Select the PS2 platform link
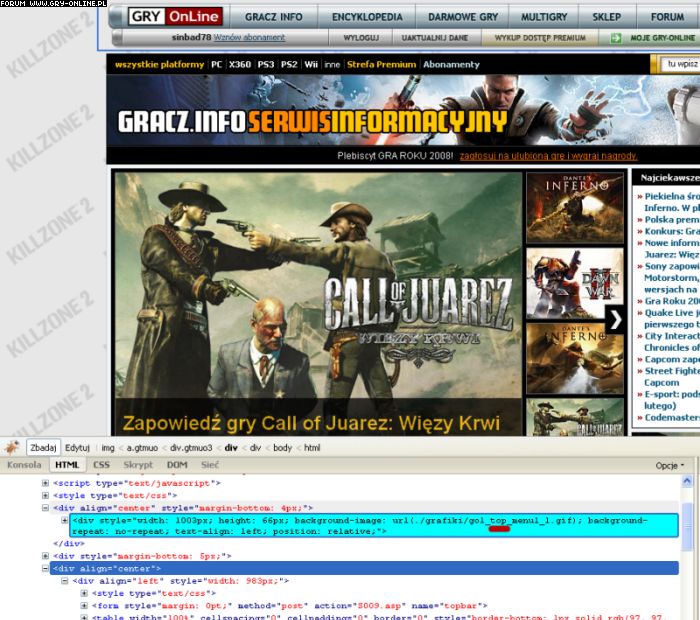 (x=289, y=64)
